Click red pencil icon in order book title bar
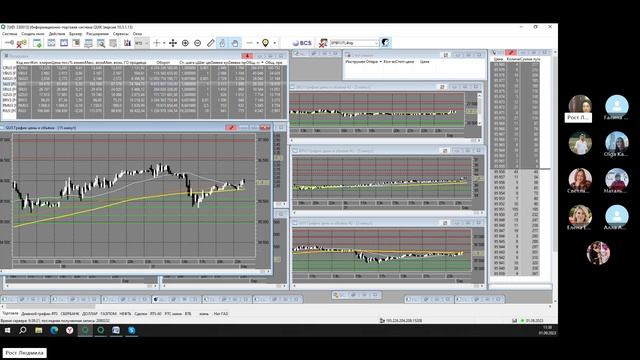This screenshot has width=640, height=360. click(511, 53)
